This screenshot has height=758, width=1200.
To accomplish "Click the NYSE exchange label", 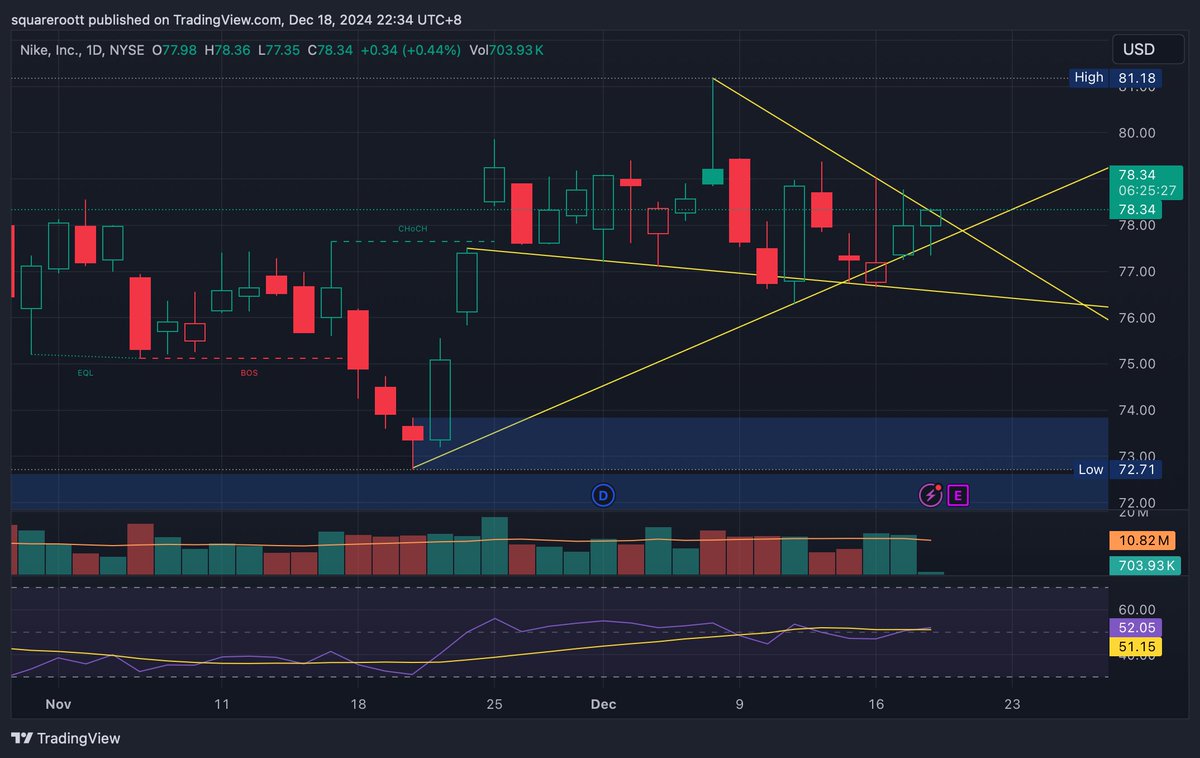I will tap(124, 48).
